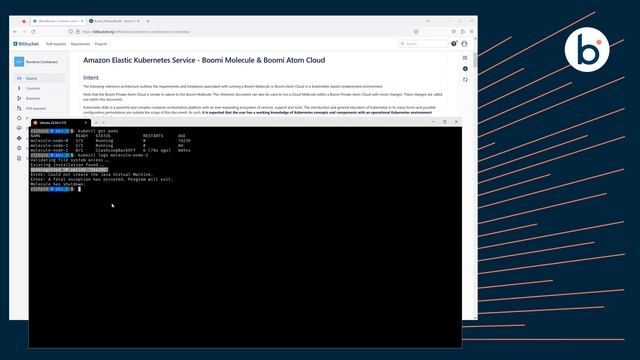Click the cloud-shaped sidebar icon
The width and height of the screenshot is (640, 360).
click(x=19, y=128)
